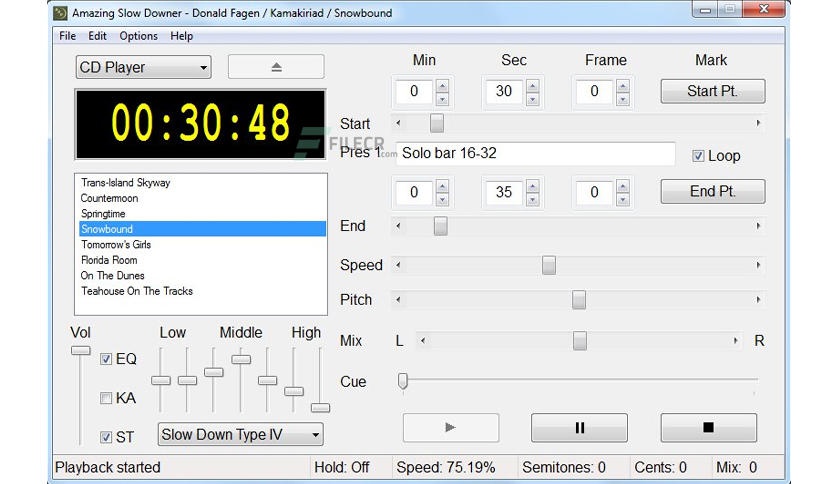Decrease end frame with down arrow
This screenshot has height=484, width=836.
622,200
